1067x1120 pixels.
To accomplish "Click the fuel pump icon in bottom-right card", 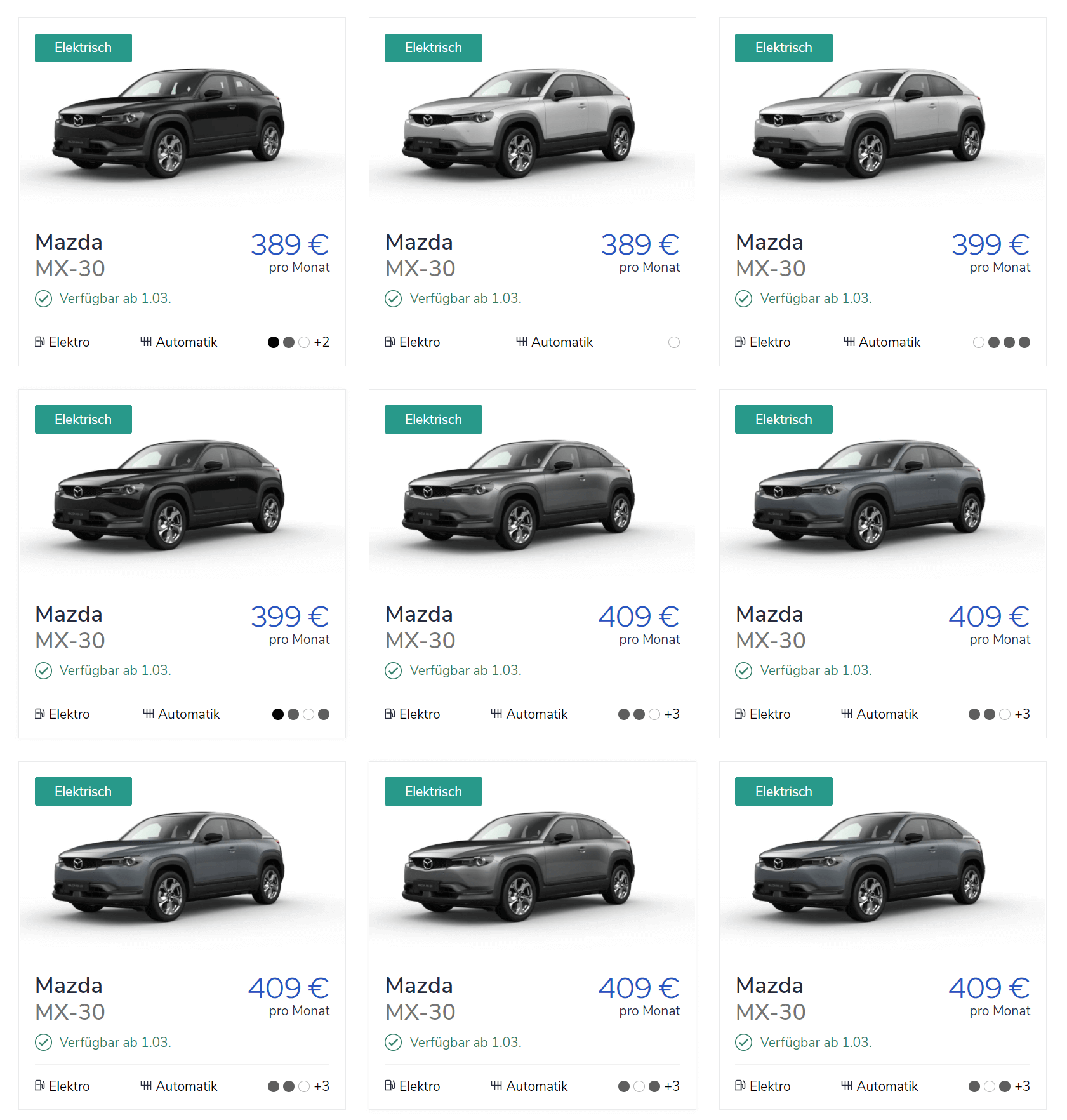I will [740, 1086].
